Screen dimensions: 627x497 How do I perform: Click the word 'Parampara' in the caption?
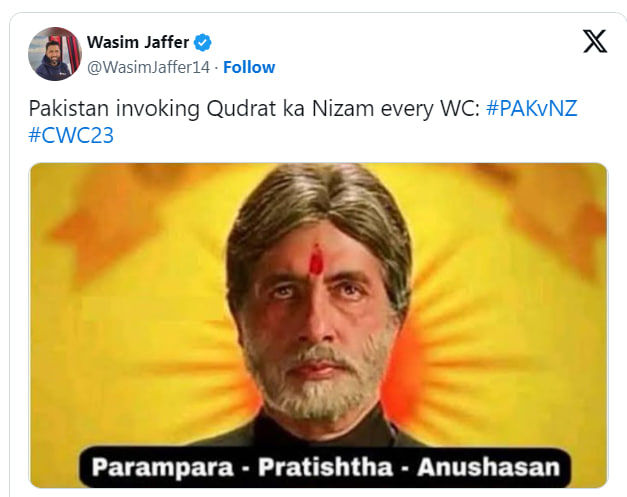[x=163, y=467]
